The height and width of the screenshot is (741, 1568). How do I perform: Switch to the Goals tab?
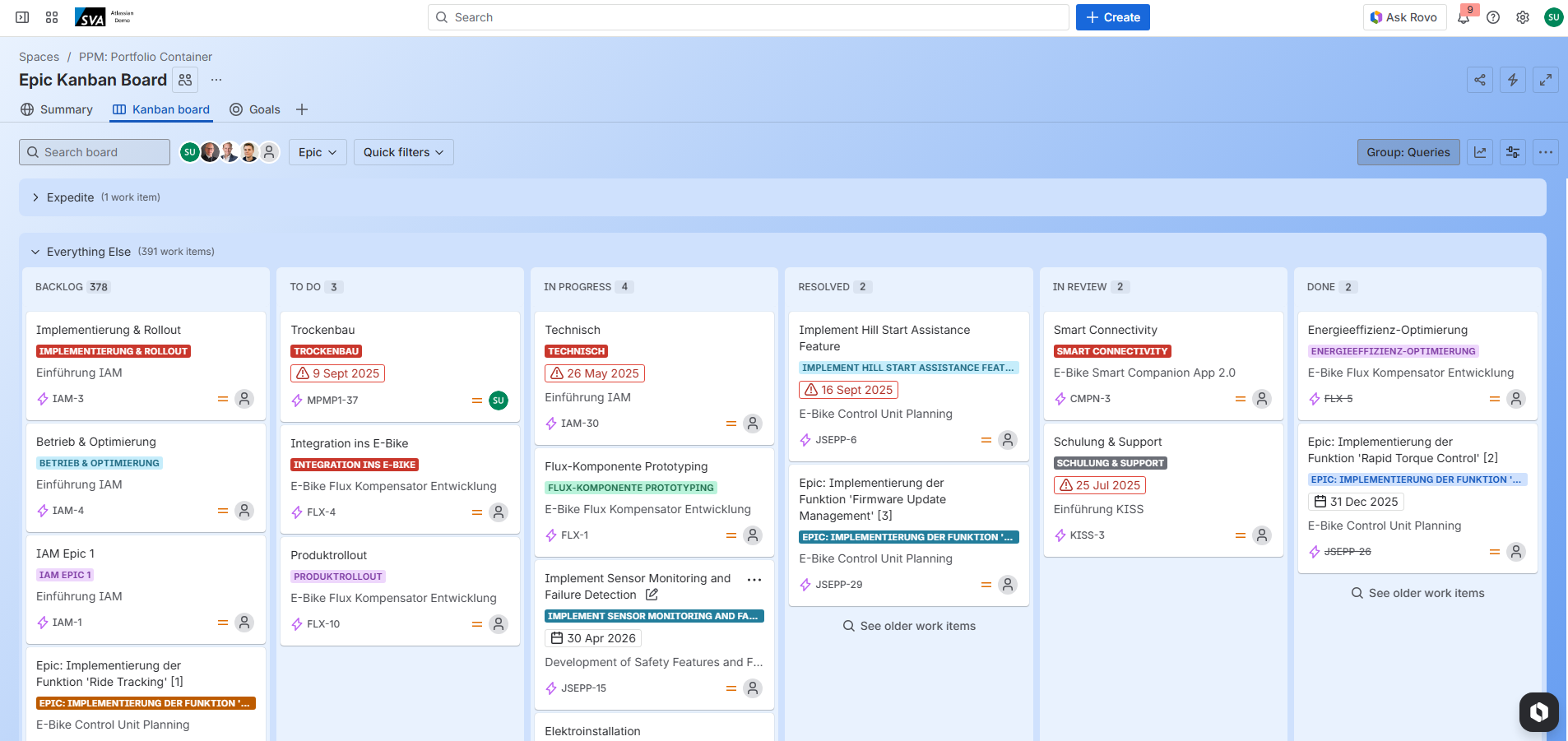coord(255,109)
